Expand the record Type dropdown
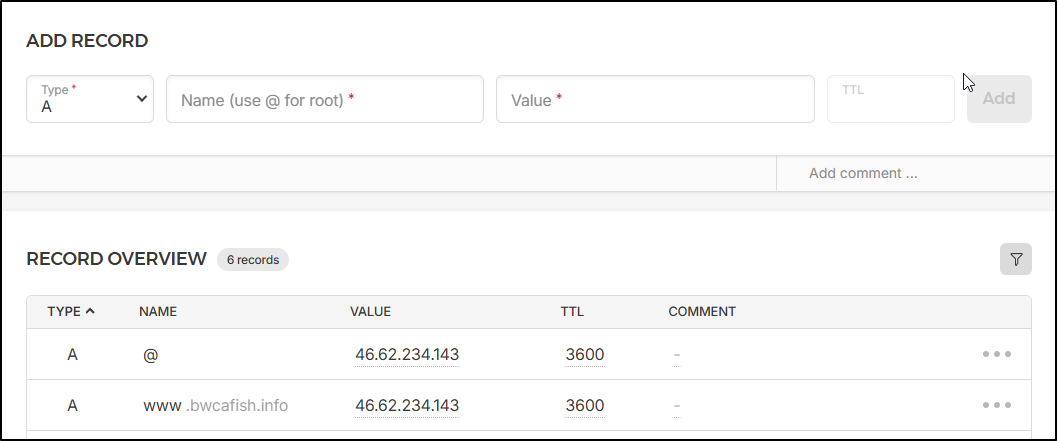This screenshot has width=1057, height=441. (90, 99)
